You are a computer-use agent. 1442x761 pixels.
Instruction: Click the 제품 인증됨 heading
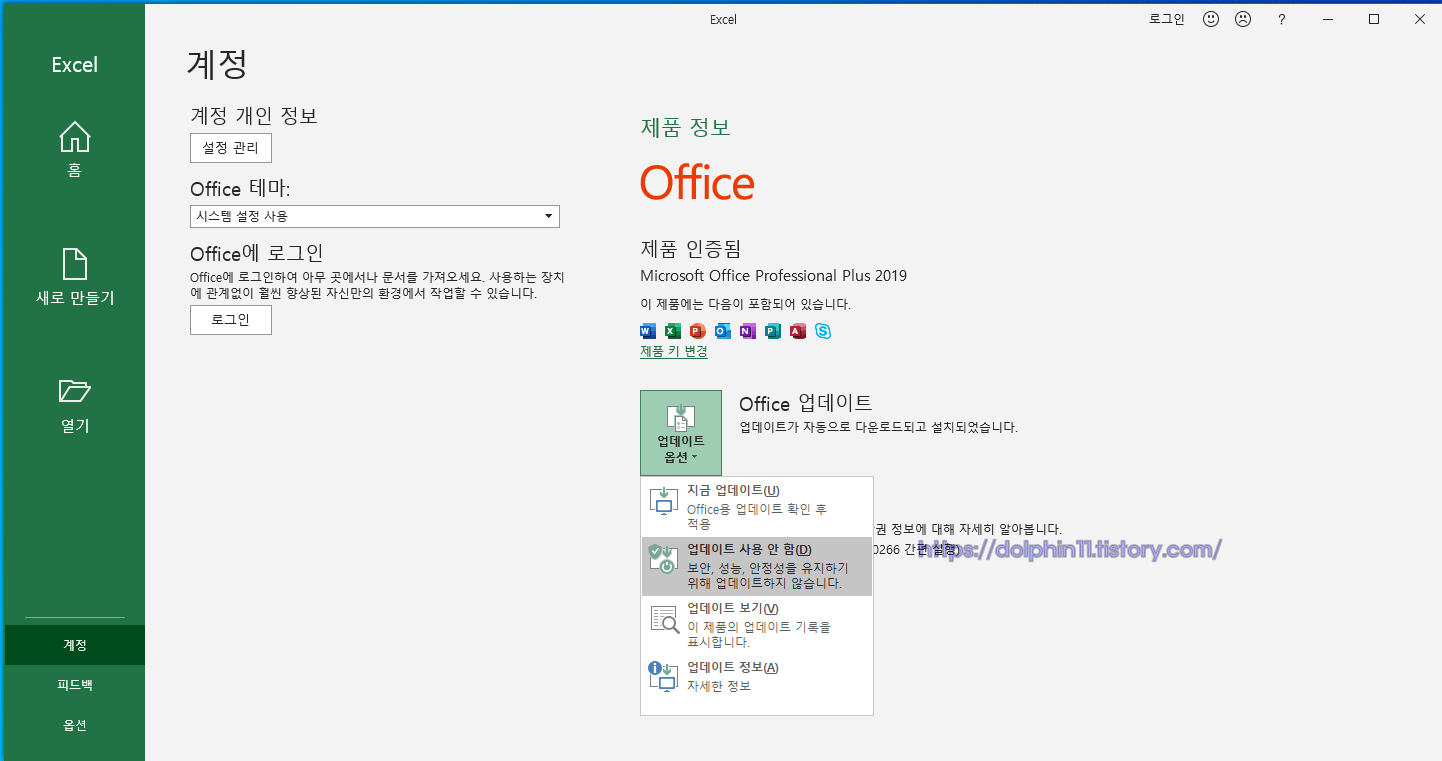[x=691, y=249]
